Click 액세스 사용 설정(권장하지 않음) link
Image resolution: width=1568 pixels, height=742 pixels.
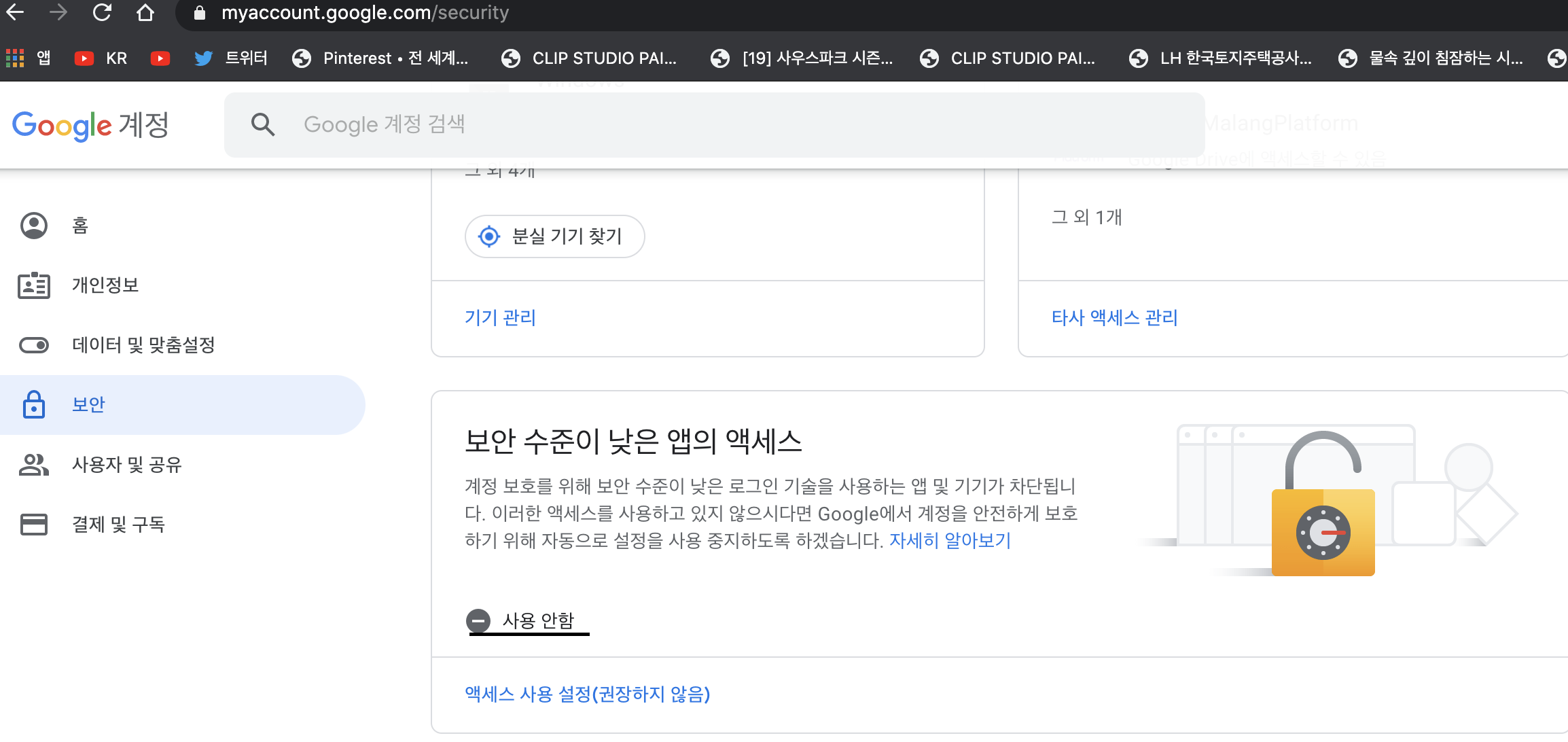pos(587,694)
